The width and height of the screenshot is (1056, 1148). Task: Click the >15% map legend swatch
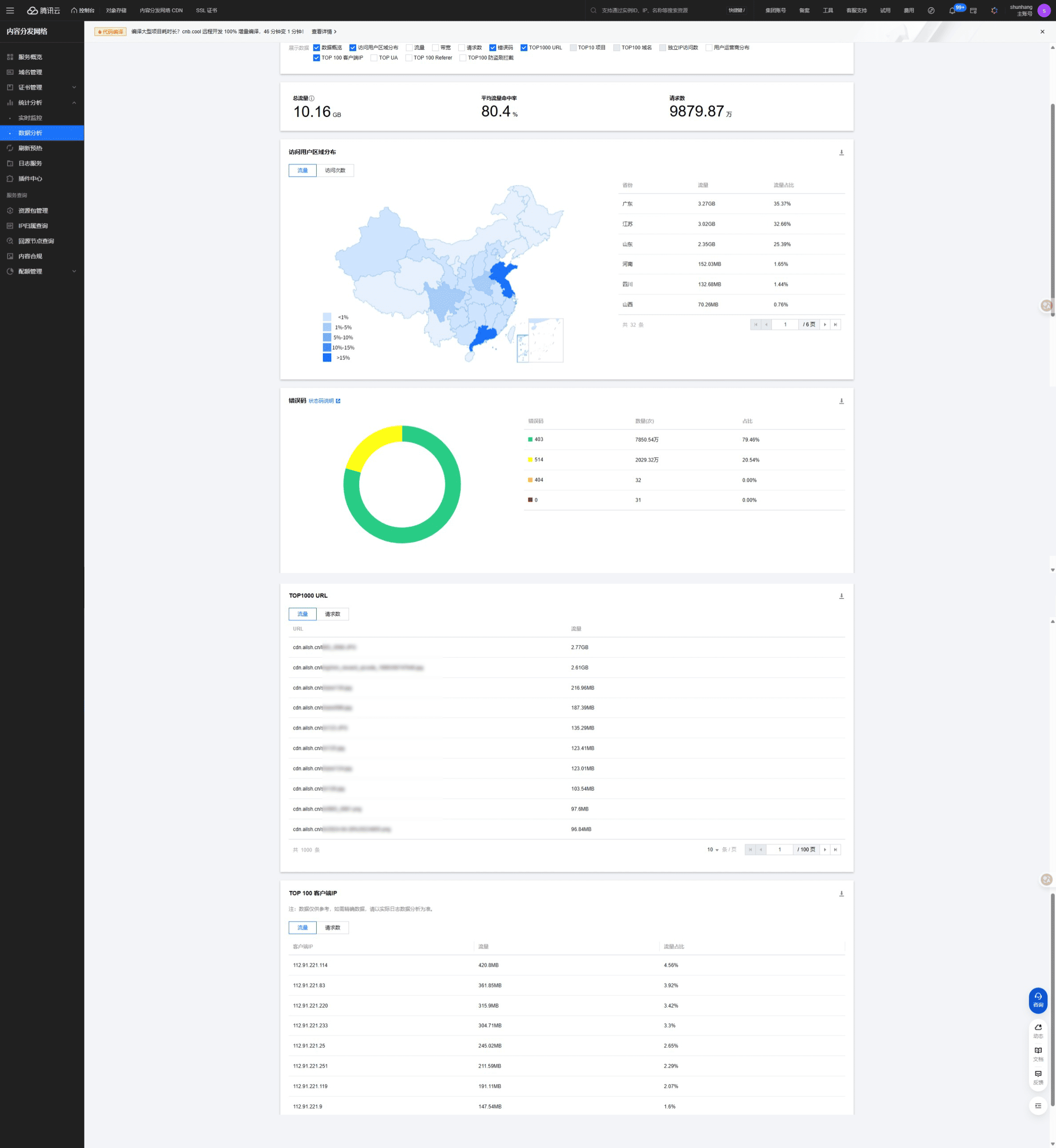[x=327, y=358]
